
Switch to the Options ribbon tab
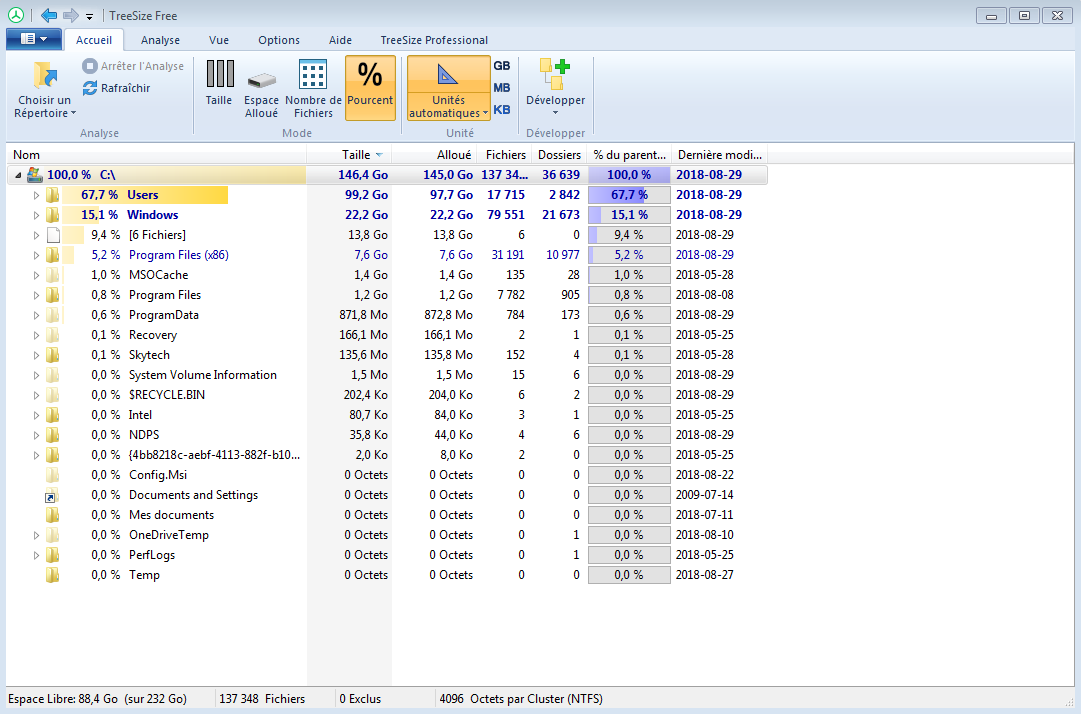pyautogui.click(x=279, y=40)
